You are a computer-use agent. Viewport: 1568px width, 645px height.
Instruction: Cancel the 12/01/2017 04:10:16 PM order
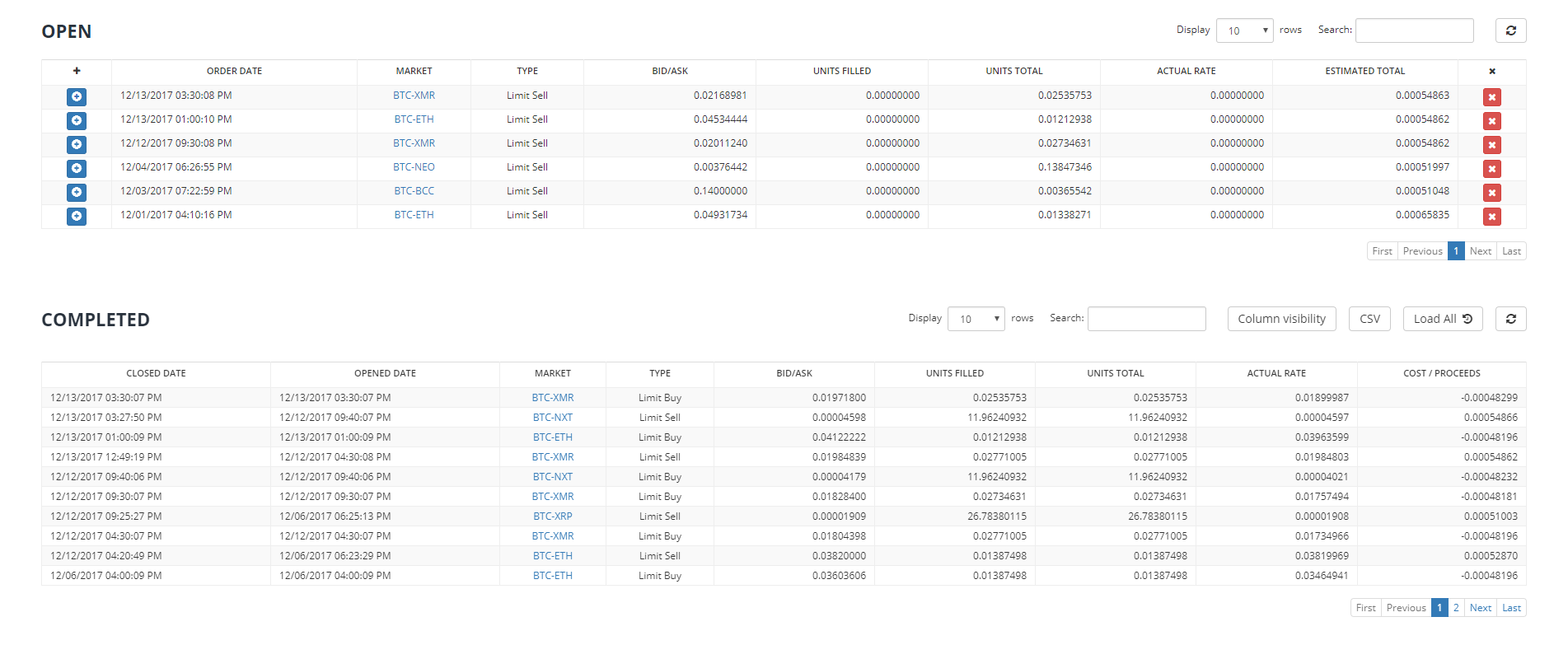coord(1491,217)
